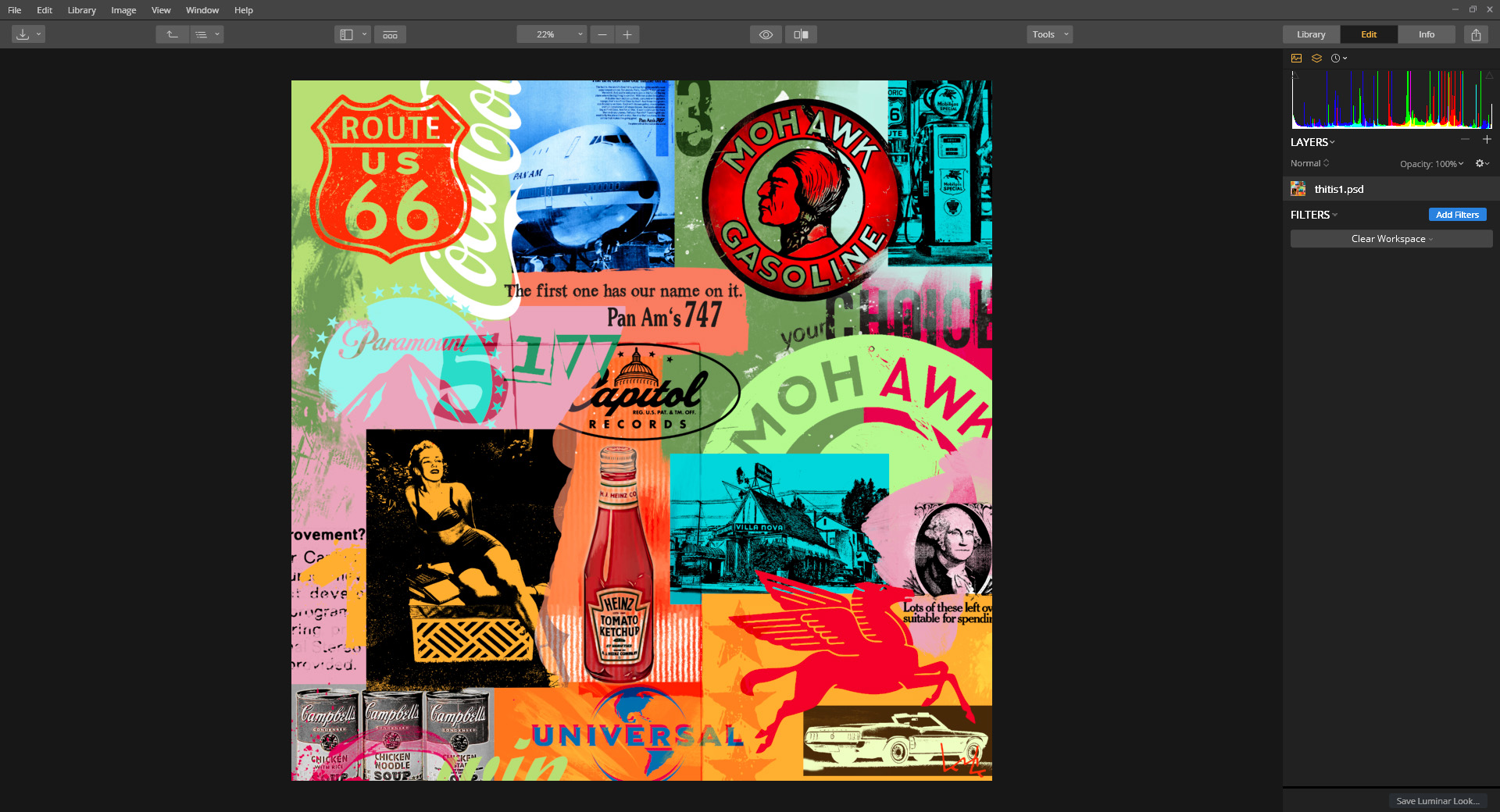Toggle the eye preview original icon

click(766, 34)
